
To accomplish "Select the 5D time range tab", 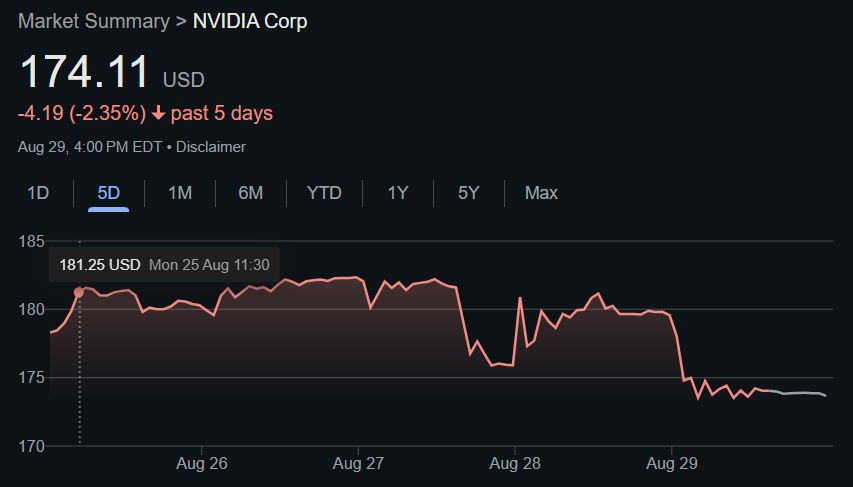I will click(108, 193).
